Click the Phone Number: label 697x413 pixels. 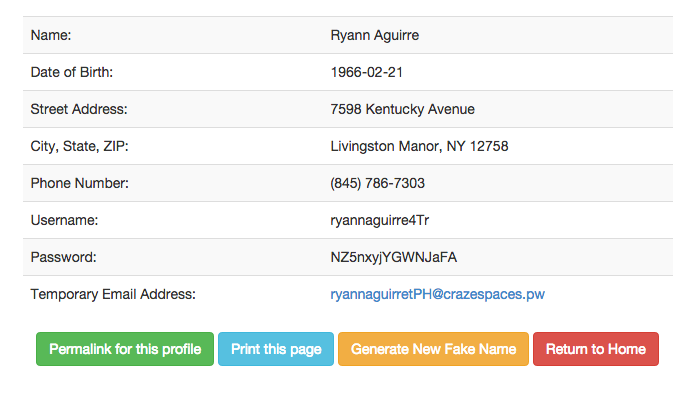click(x=80, y=183)
